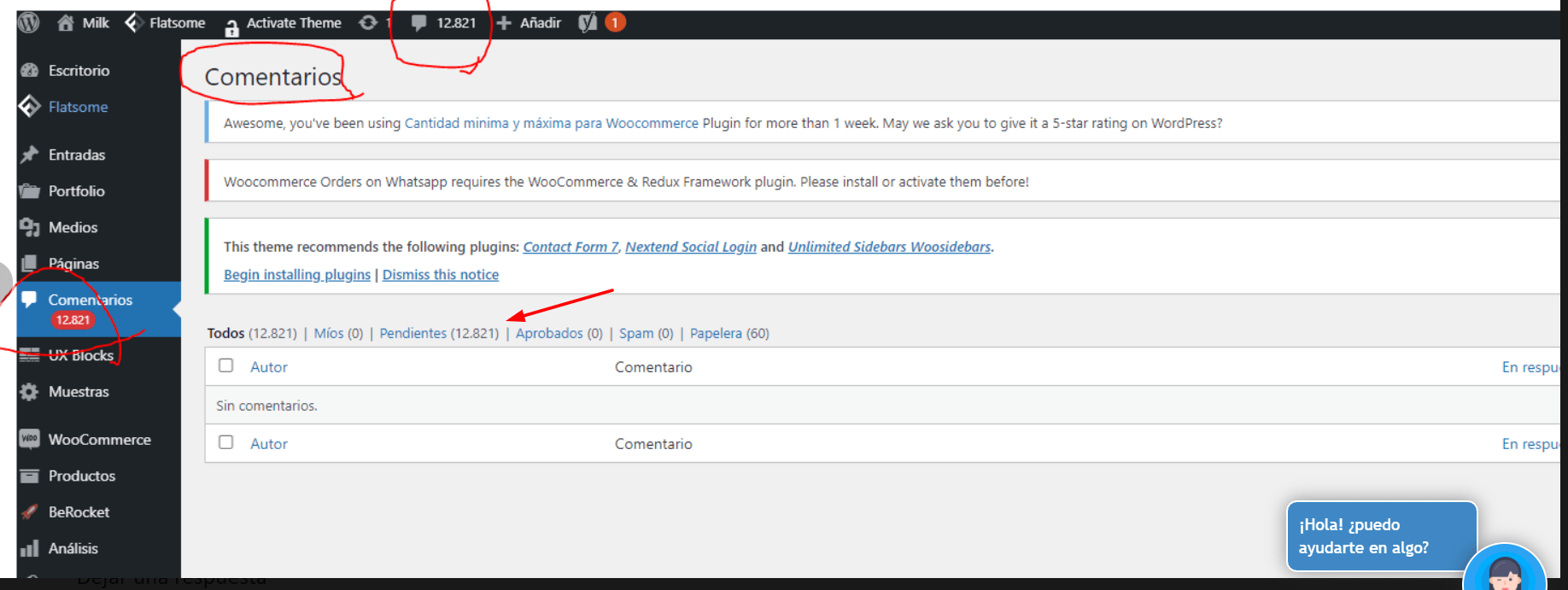Click the Productos box icon
This screenshot has height=590, width=1568.
click(x=30, y=476)
